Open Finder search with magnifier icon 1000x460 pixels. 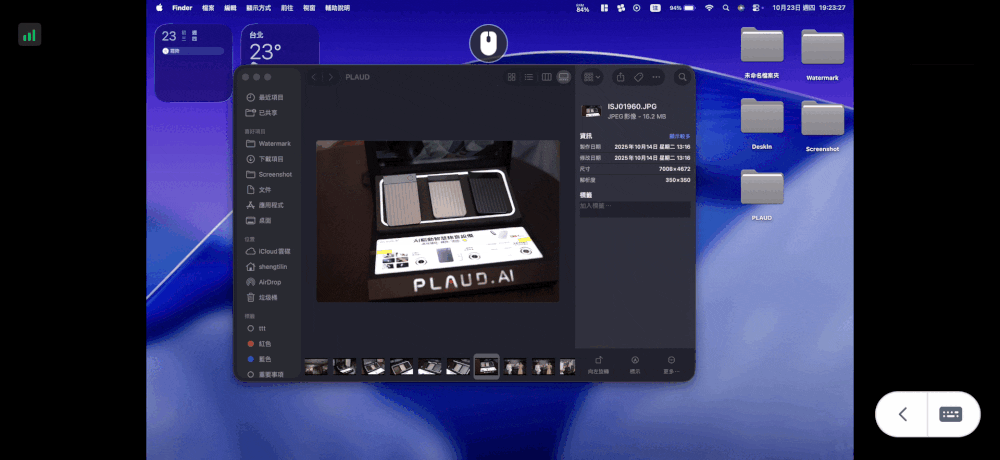click(x=683, y=77)
